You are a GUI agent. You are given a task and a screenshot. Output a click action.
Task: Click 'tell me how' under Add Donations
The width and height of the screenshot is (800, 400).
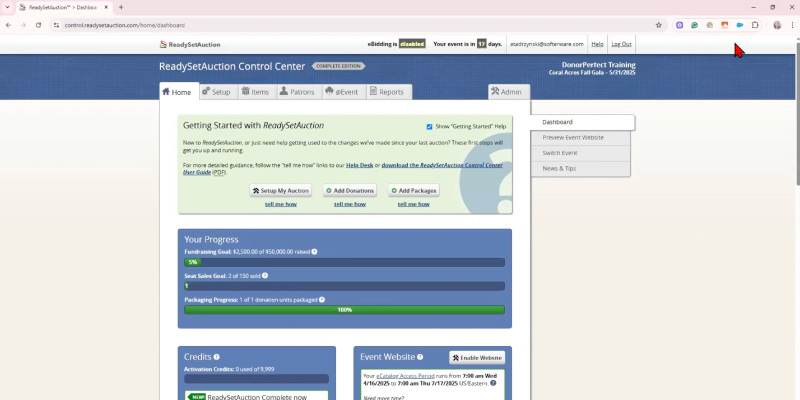pyautogui.click(x=349, y=204)
